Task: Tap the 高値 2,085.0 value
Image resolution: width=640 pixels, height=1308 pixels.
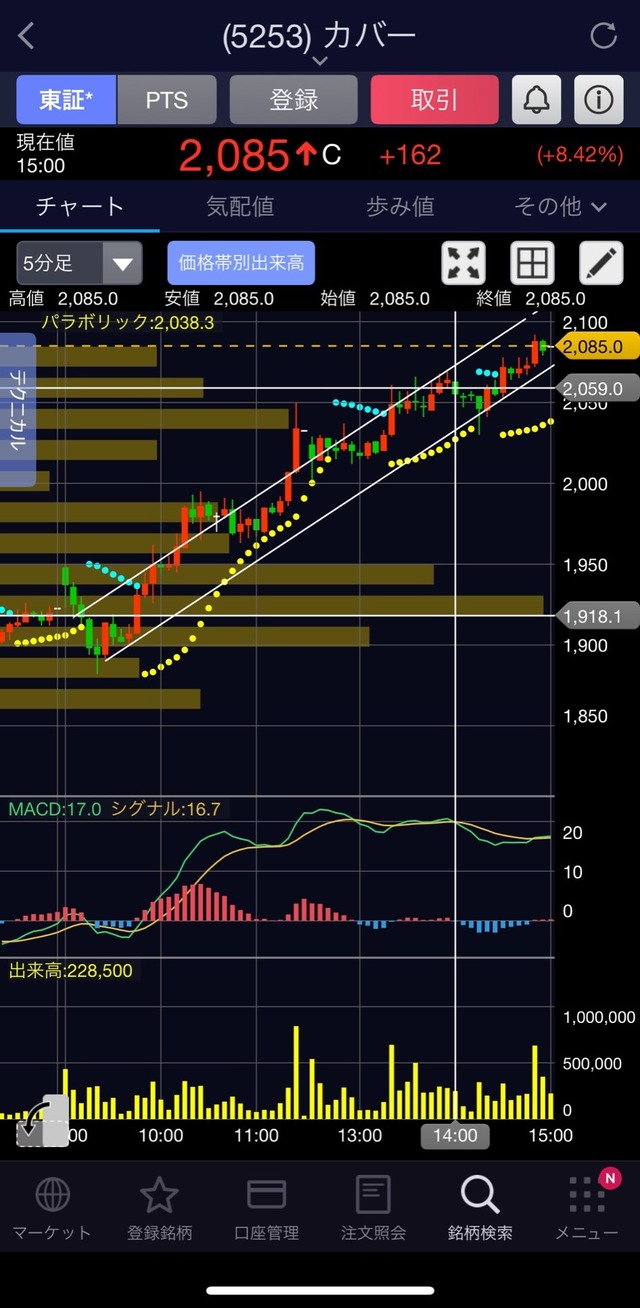Action: click(63, 298)
